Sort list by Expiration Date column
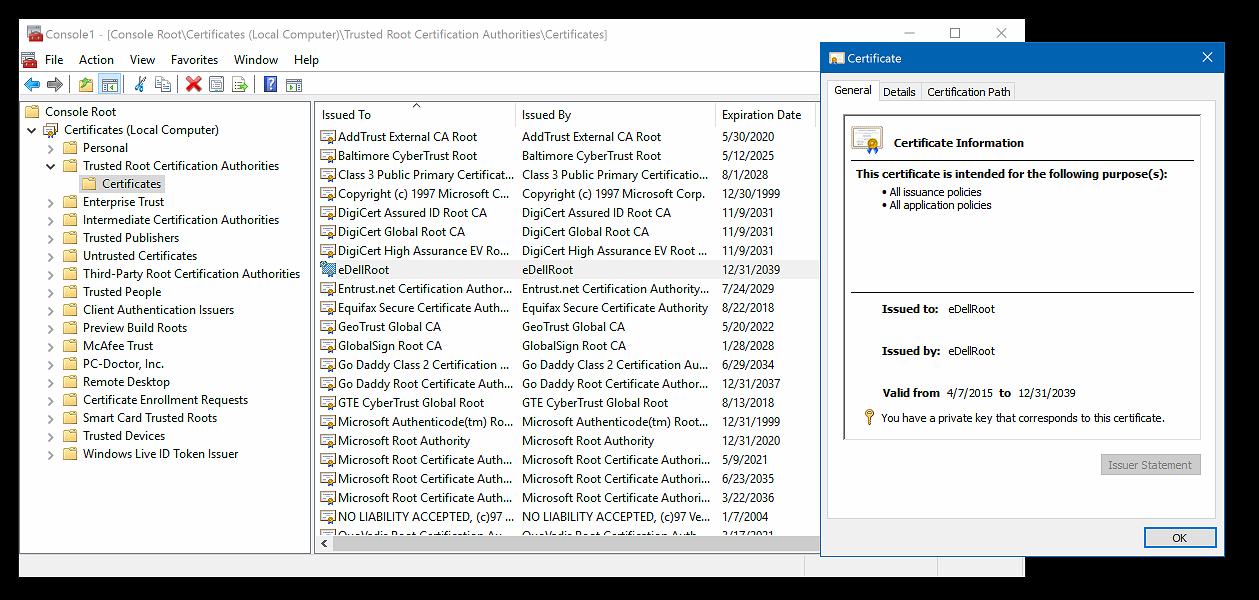 click(762, 115)
